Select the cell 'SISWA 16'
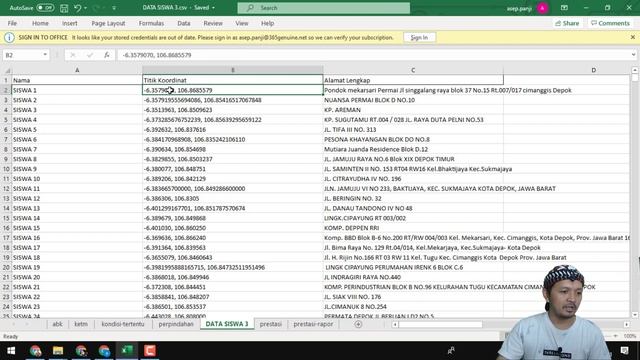This screenshot has height=360, width=640. (77, 238)
